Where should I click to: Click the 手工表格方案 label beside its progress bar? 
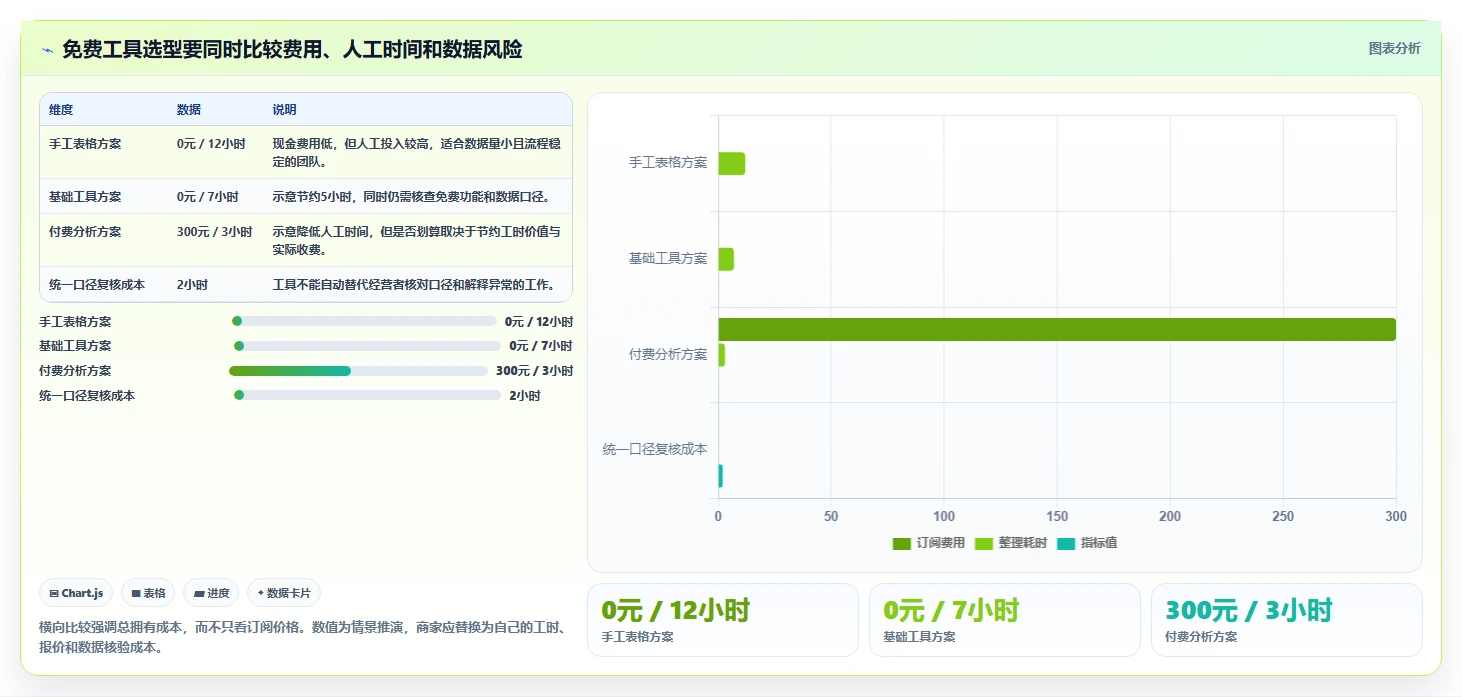pyautogui.click(x=75, y=322)
